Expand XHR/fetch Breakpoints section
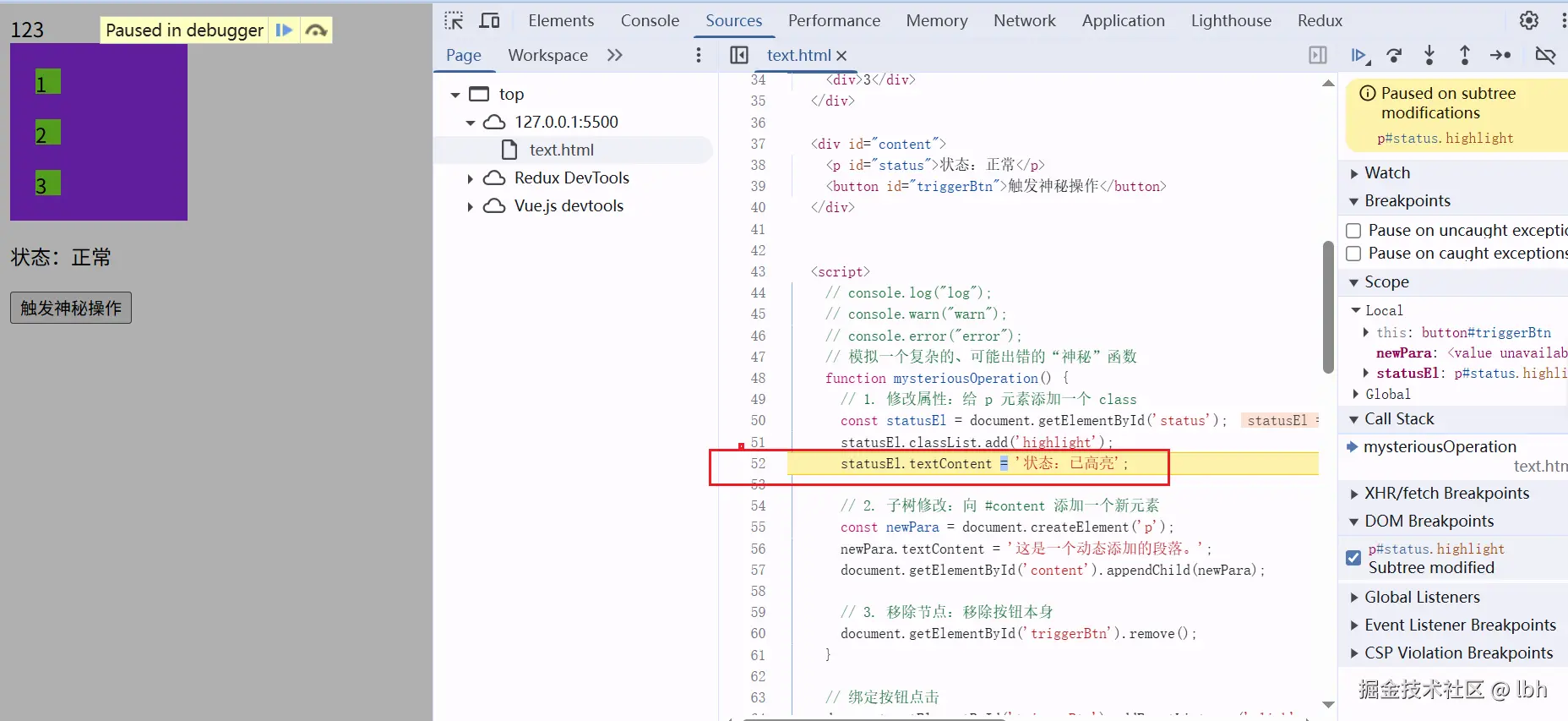Image resolution: width=1568 pixels, height=721 pixels. coord(1354,494)
